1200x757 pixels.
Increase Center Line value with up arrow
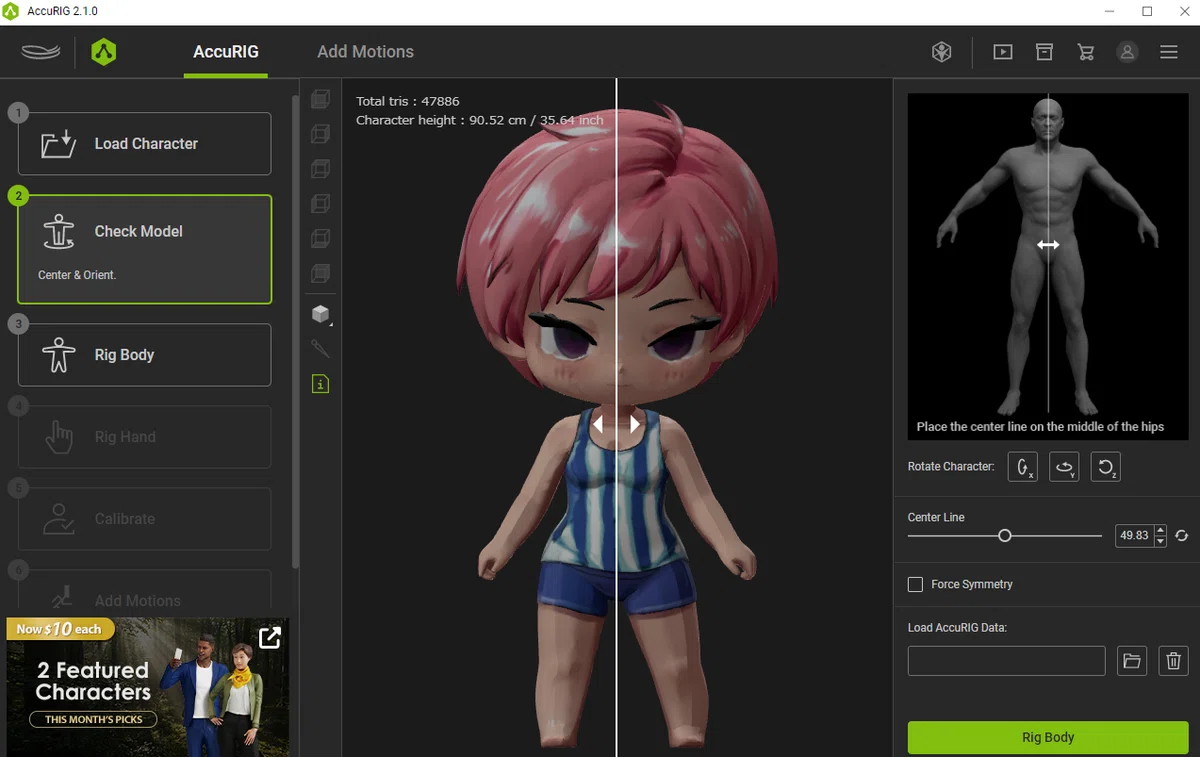pos(1160,531)
